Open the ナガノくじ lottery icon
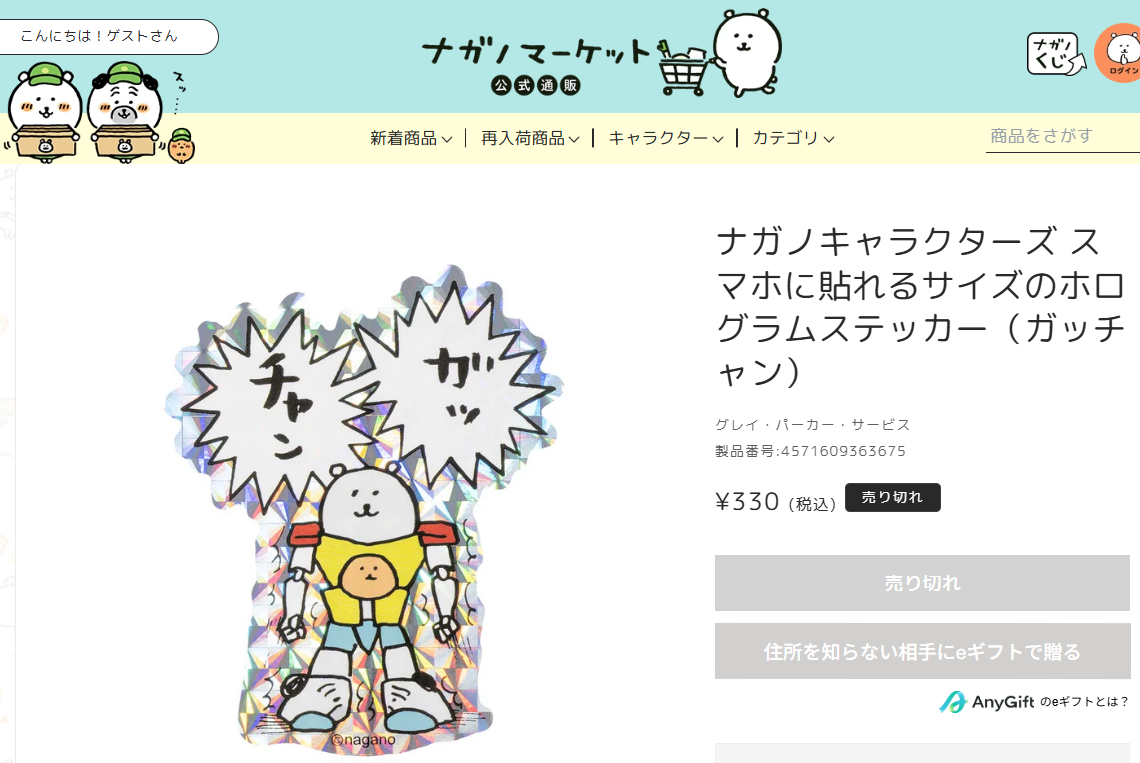 click(x=1056, y=54)
